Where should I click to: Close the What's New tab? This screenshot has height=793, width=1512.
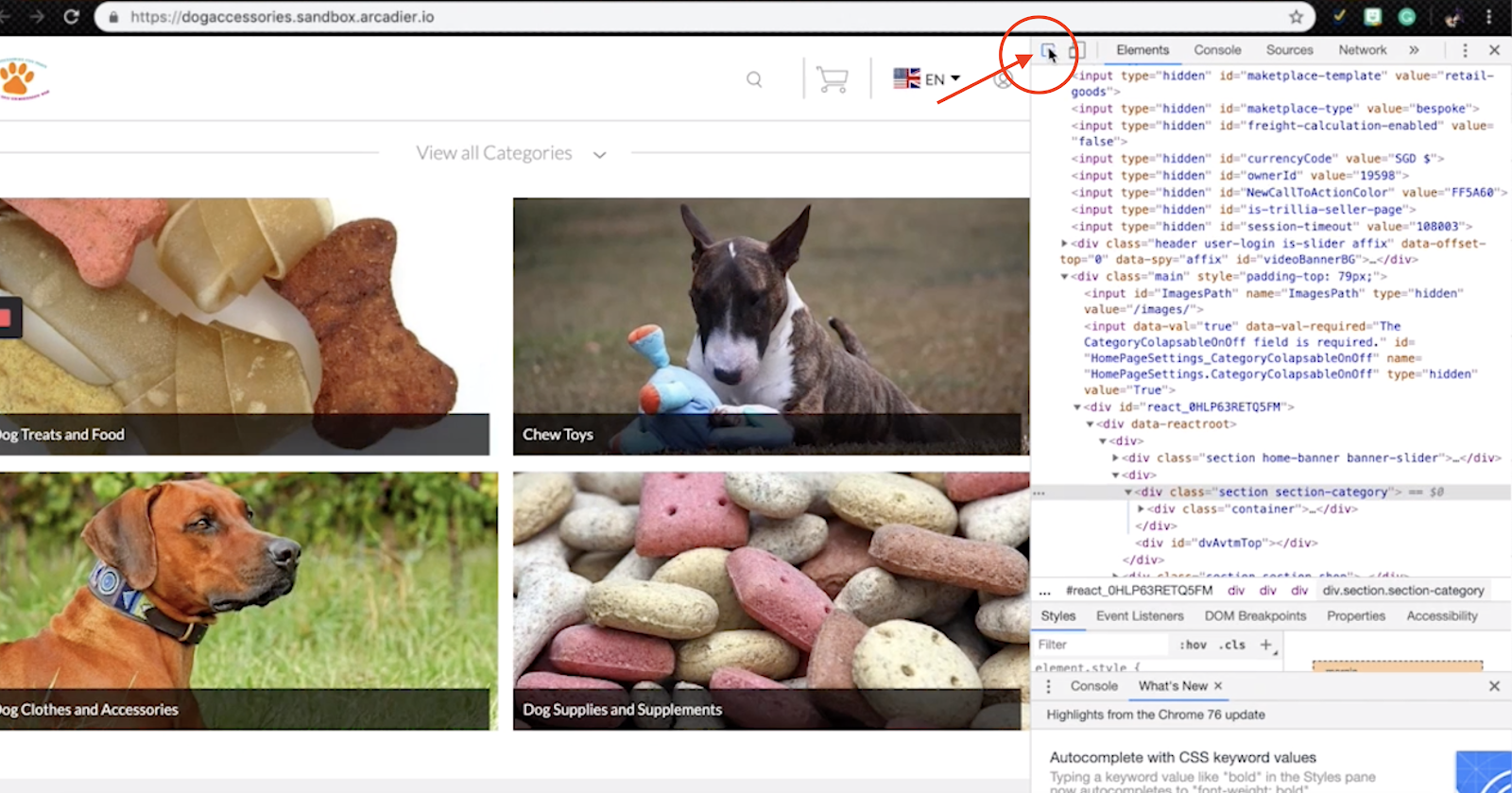[1218, 686]
